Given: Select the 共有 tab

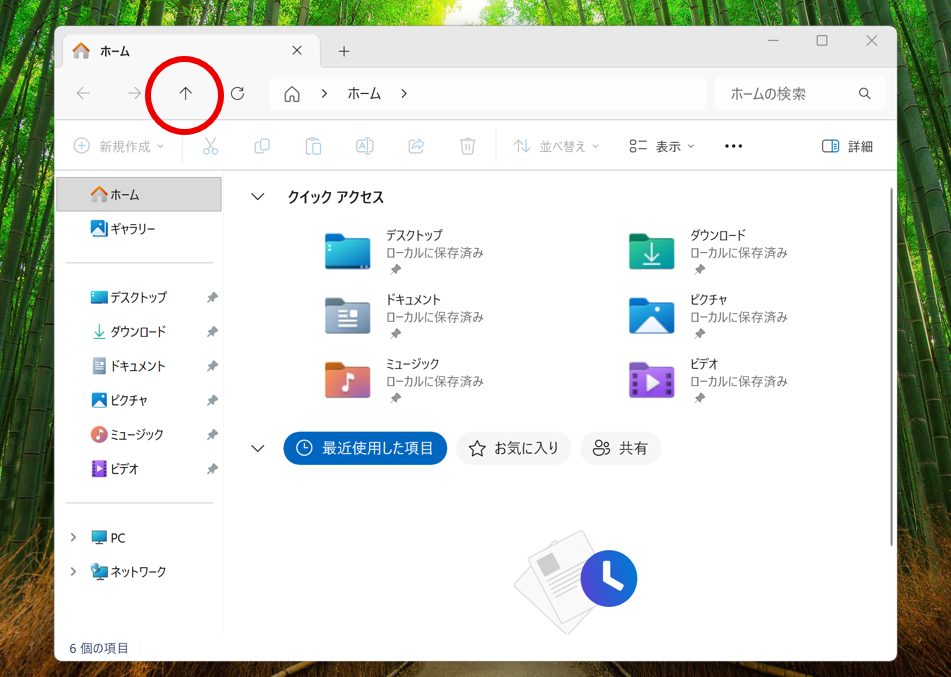Looking at the screenshot, I should [x=620, y=449].
